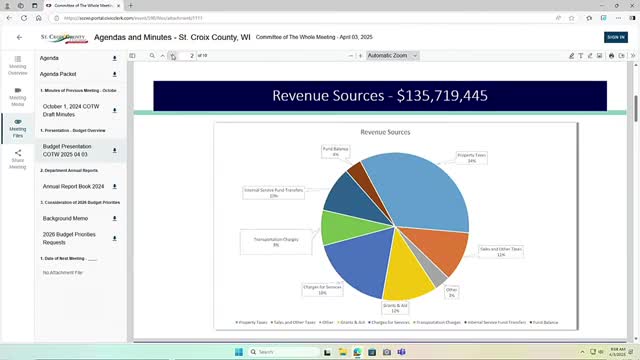Select the text annotation tool
The image size is (640, 360).
click(x=580, y=56)
